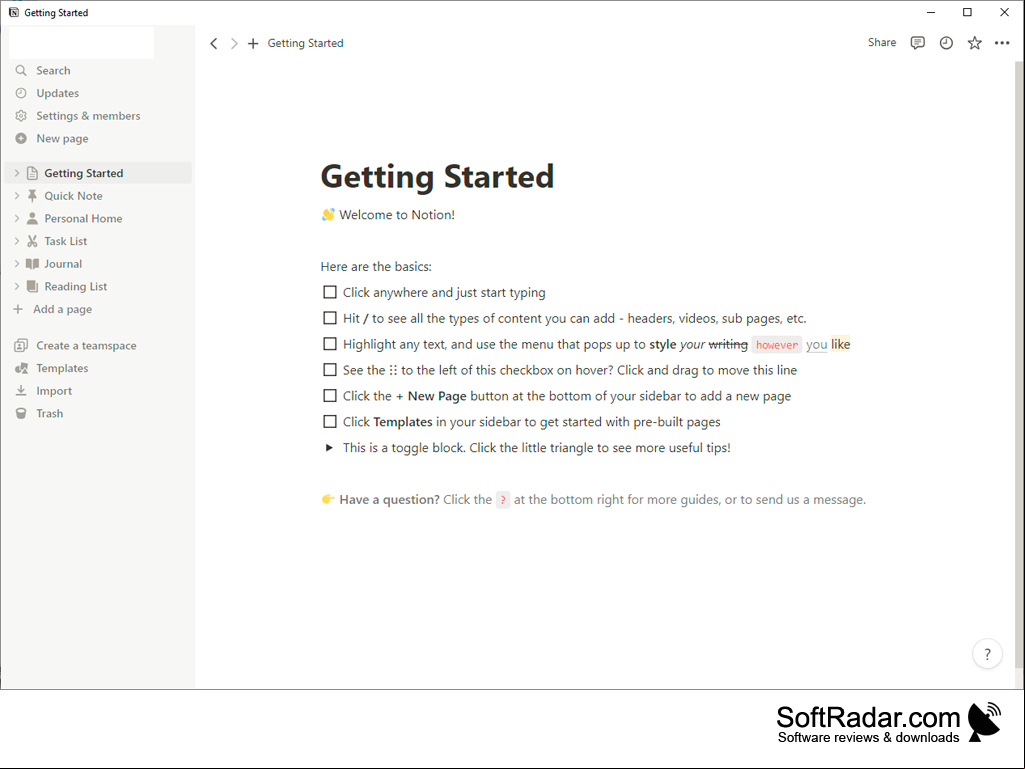Viewport: 1025px width, 769px height.
Task: Click the Getting Started page title heading
Action: [x=437, y=177]
